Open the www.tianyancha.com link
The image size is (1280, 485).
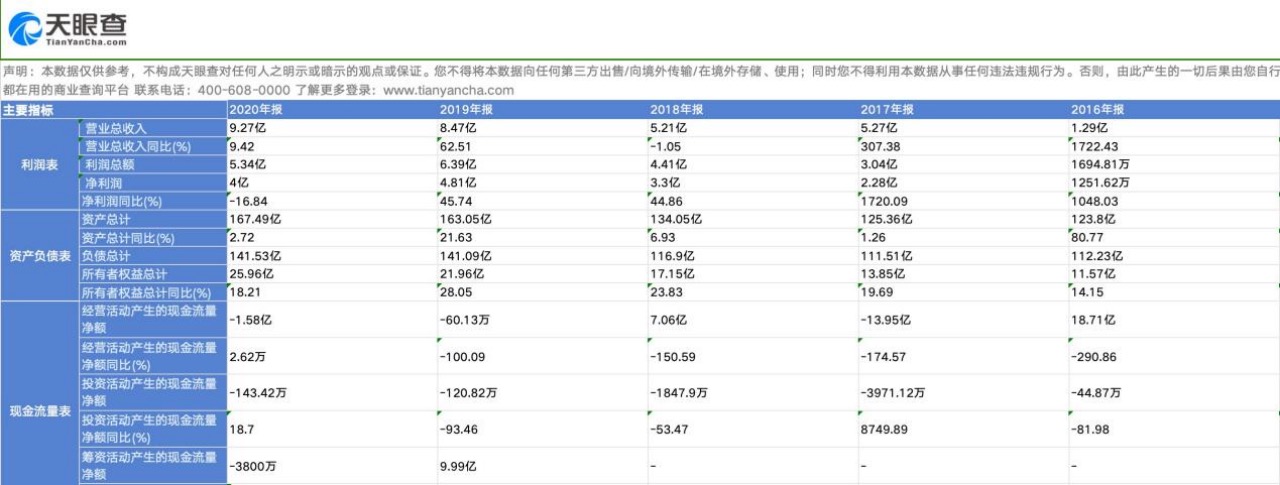tap(448, 90)
